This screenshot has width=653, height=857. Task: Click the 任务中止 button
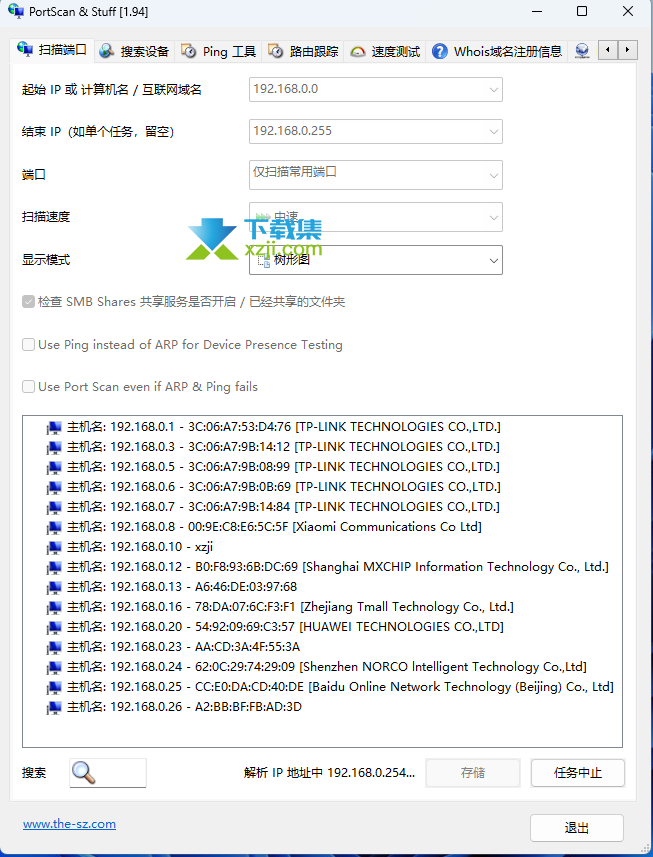(x=578, y=773)
